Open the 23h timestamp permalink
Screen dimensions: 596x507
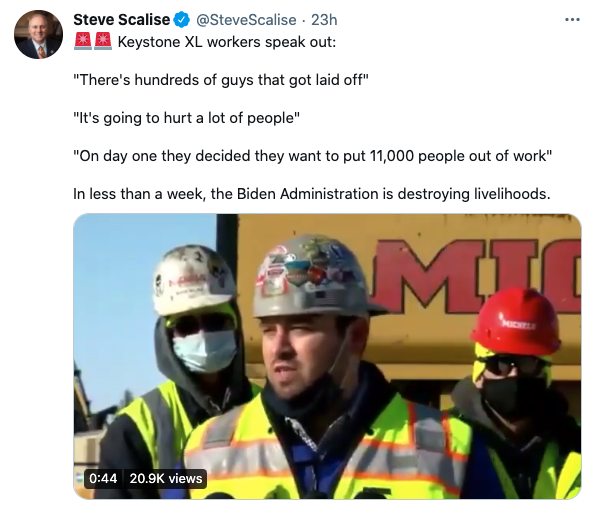tap(324, 20)
